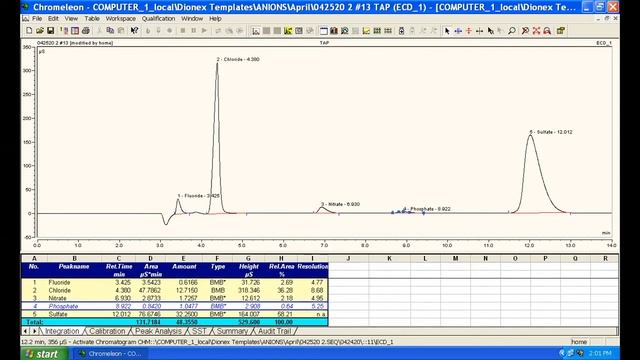640x360 pixels.
Task: Click the New document toolbar icon
Action: coord(29,31)
